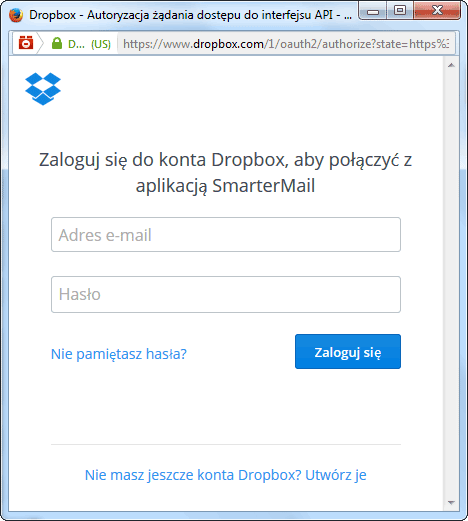This screenshot has width=468, height=521.
Task: Submit the form with the "Zaloguj się" button
Action: point(348,352)
